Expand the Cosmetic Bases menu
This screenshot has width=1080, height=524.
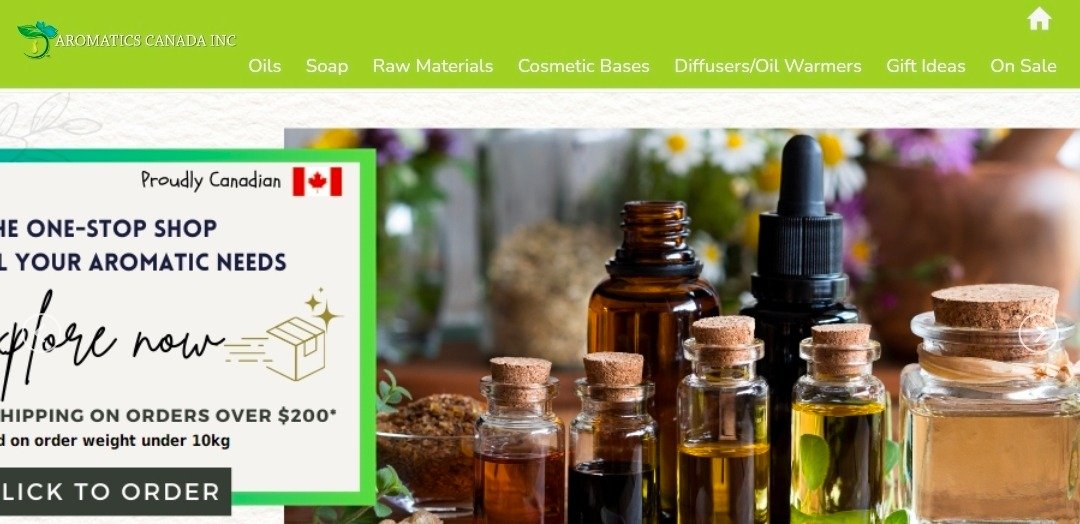tap(583, 66)
